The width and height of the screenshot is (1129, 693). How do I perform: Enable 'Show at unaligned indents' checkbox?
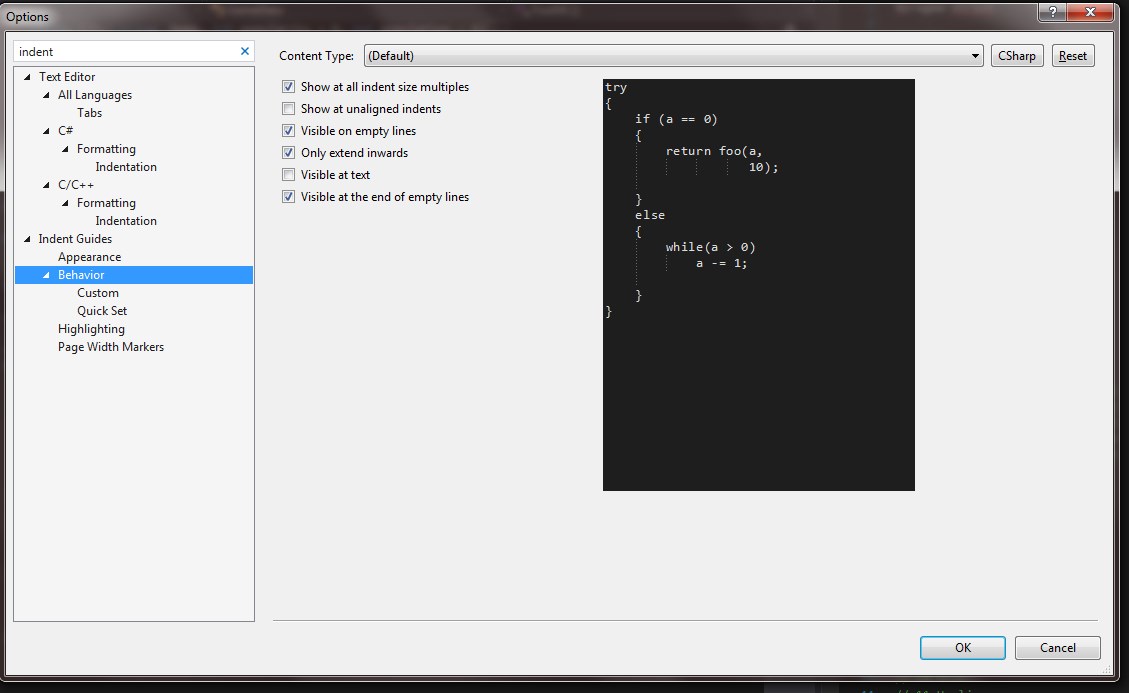[289, 109]
